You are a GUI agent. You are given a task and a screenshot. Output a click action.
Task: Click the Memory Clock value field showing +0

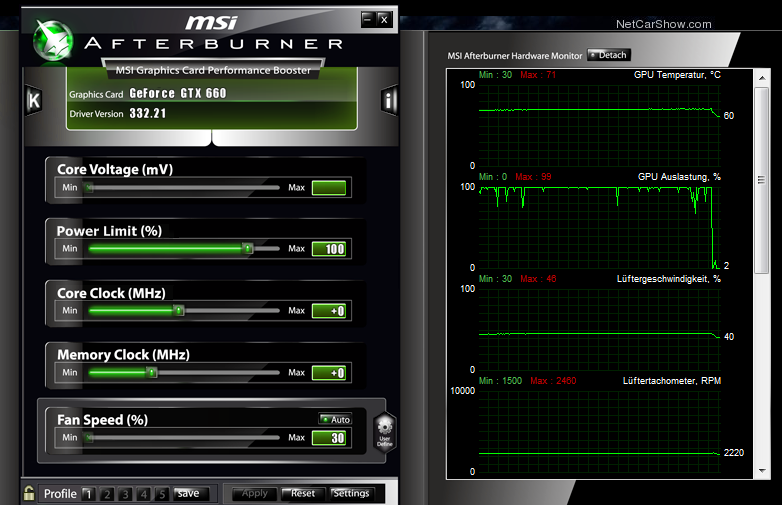(x=329, y=373)
